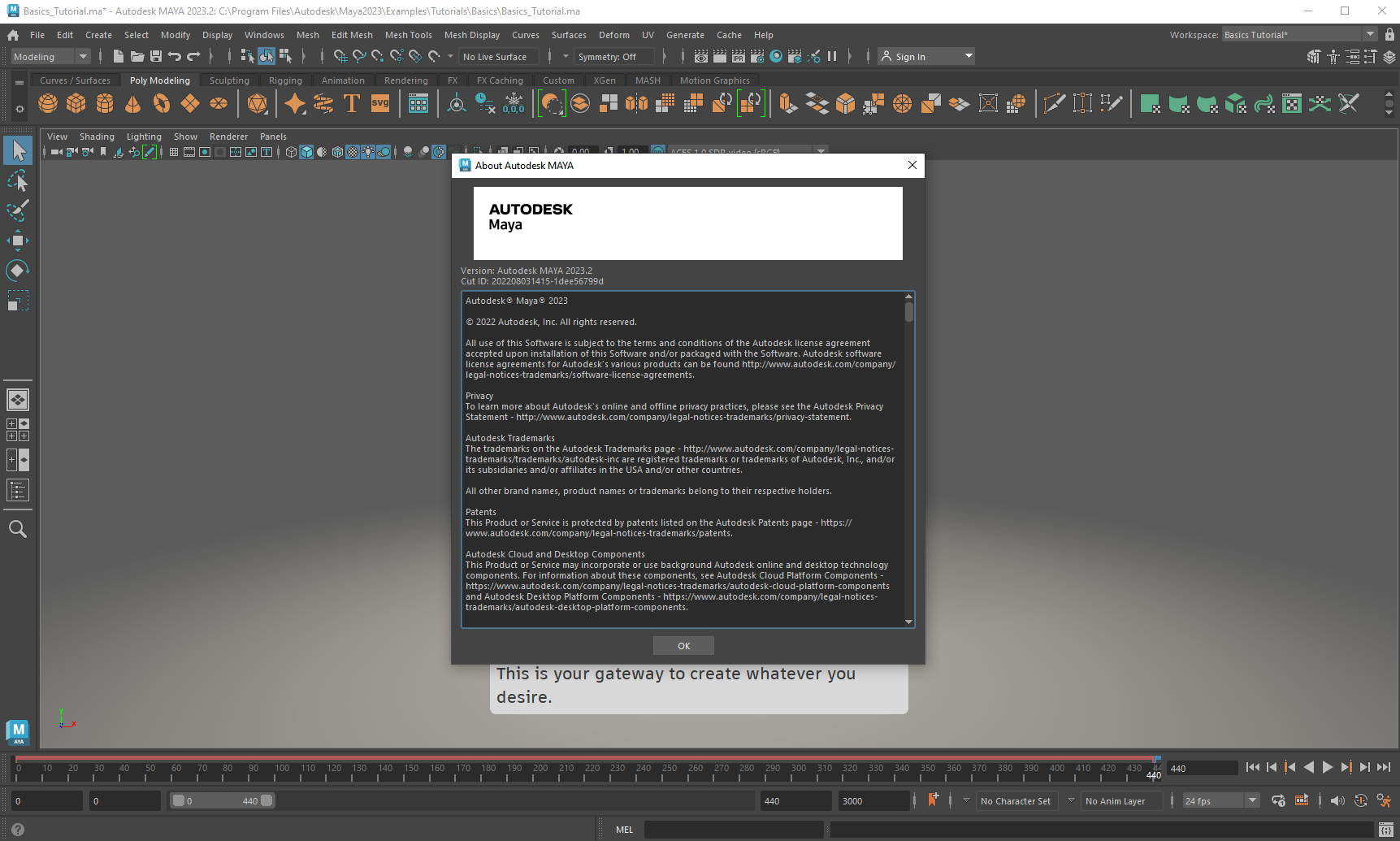Click the Set Key bookmark icon

click(933, 800)
